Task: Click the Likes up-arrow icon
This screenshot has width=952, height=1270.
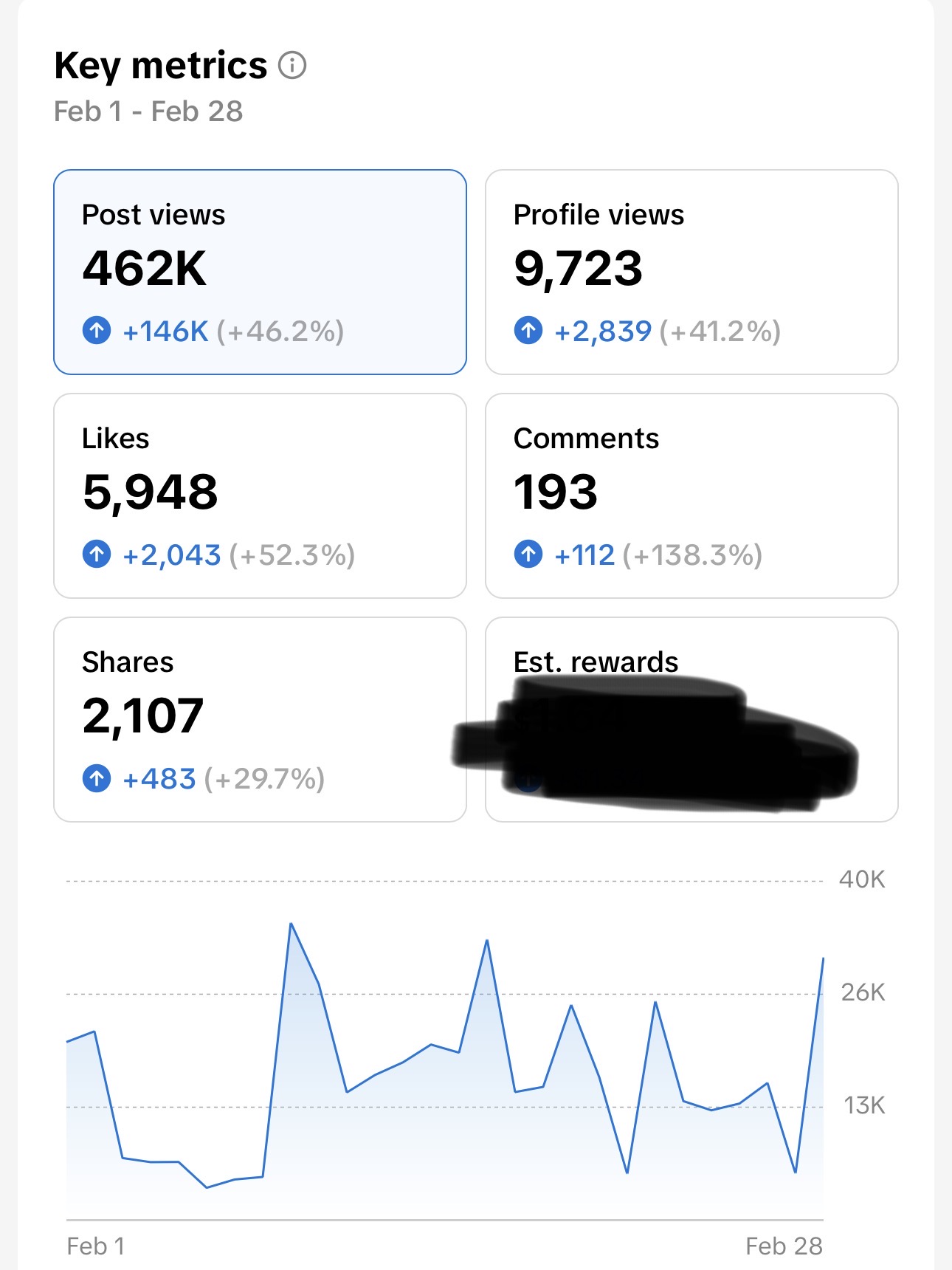Action: [x=97, y=554]
